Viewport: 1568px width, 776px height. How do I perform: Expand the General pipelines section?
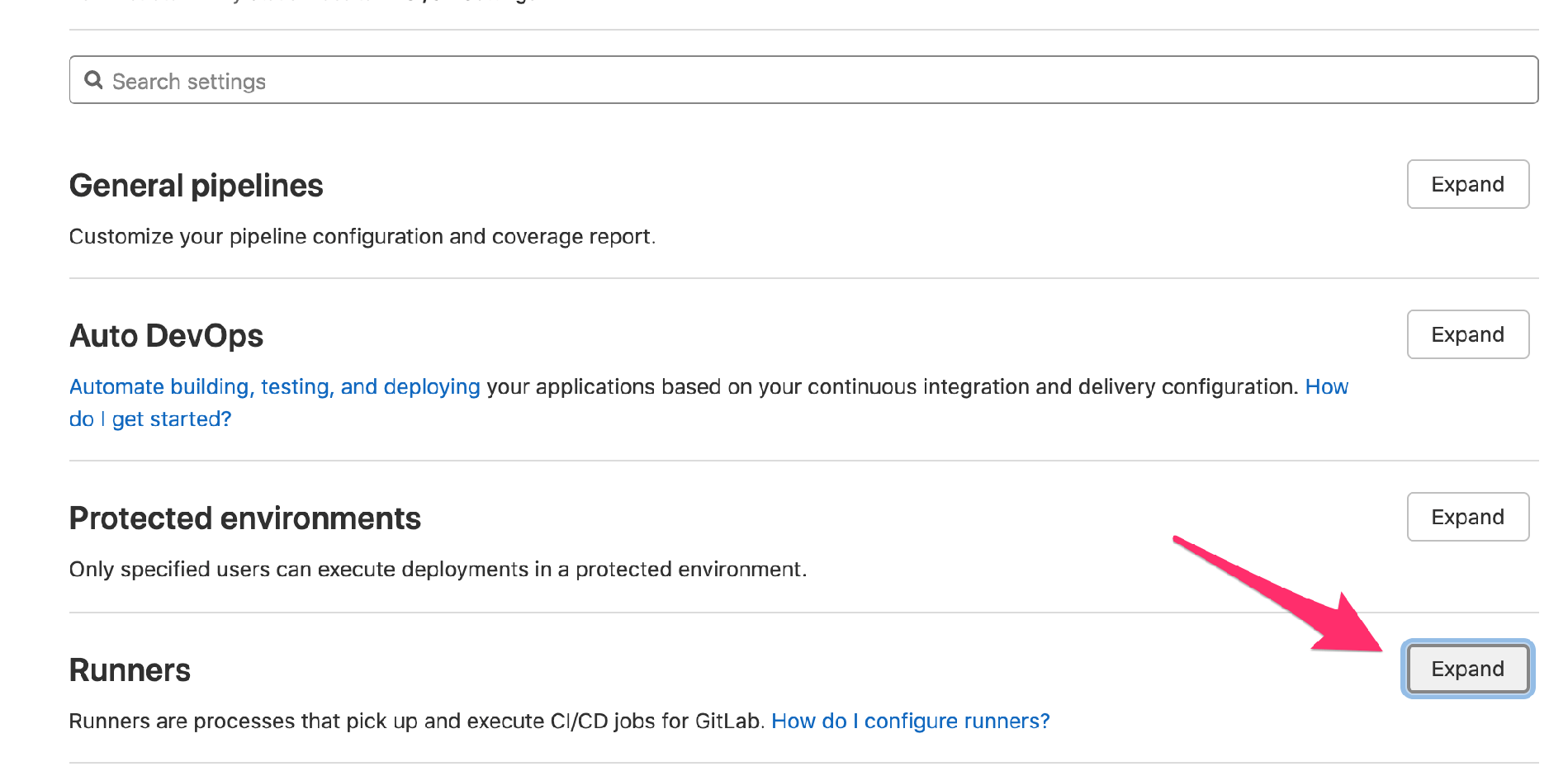(x=1467, y=184)
